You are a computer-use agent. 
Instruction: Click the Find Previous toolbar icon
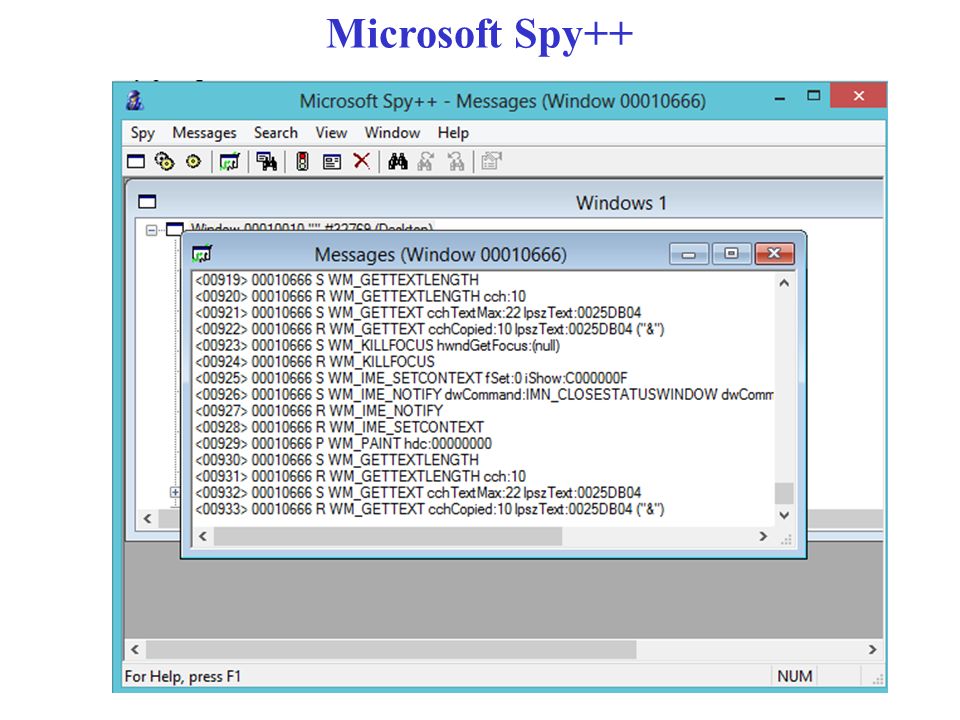[456, 162]
